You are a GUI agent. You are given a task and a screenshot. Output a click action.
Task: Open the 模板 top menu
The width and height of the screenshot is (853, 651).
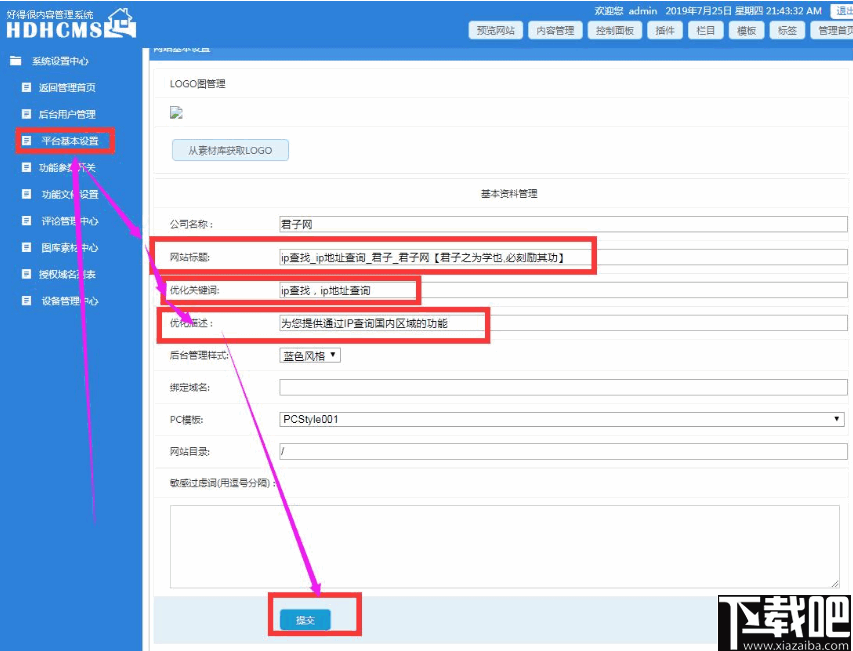[746, 30]
